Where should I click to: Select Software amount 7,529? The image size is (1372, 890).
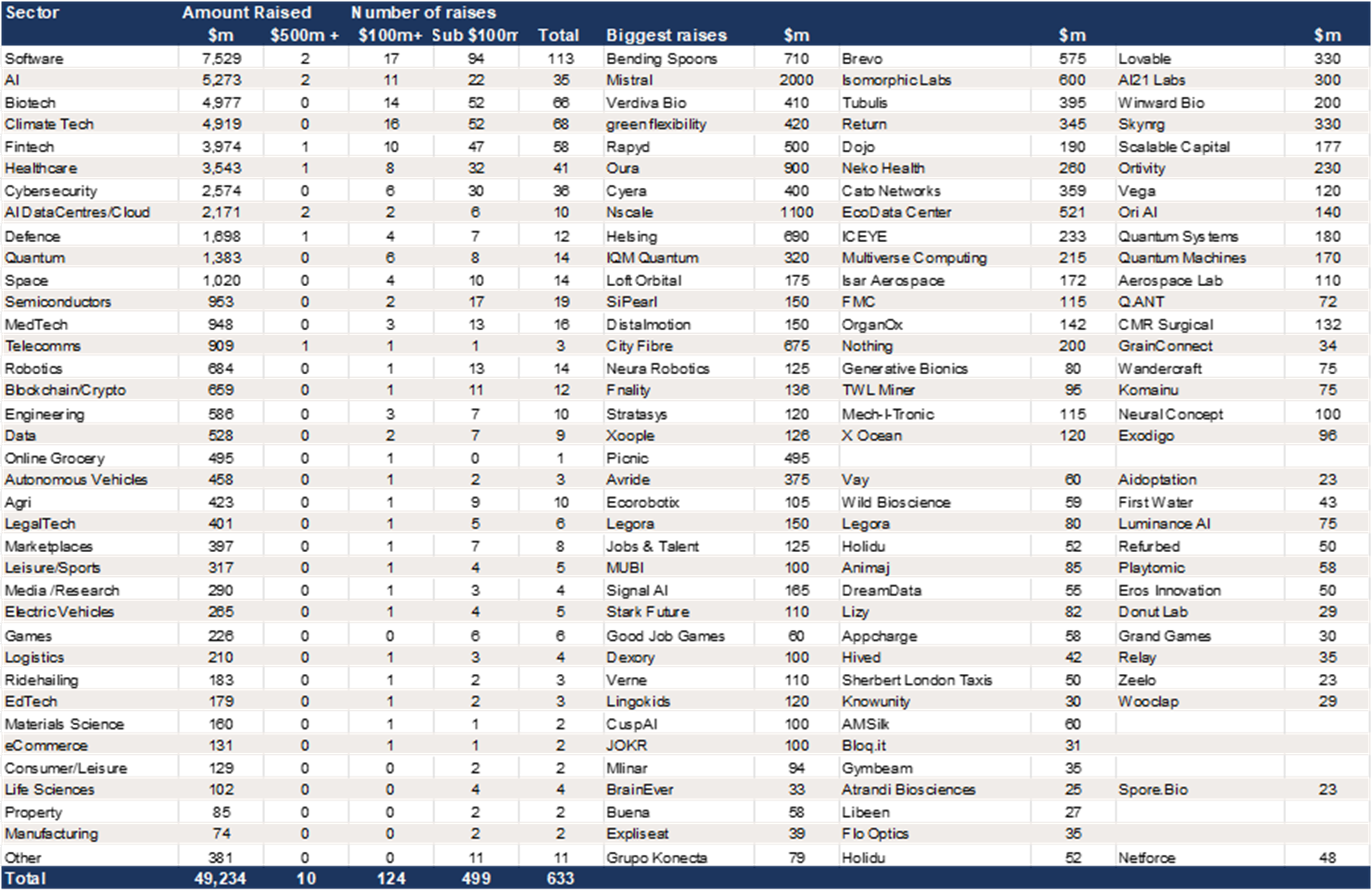pyautogui.click(x=222, y=59)
